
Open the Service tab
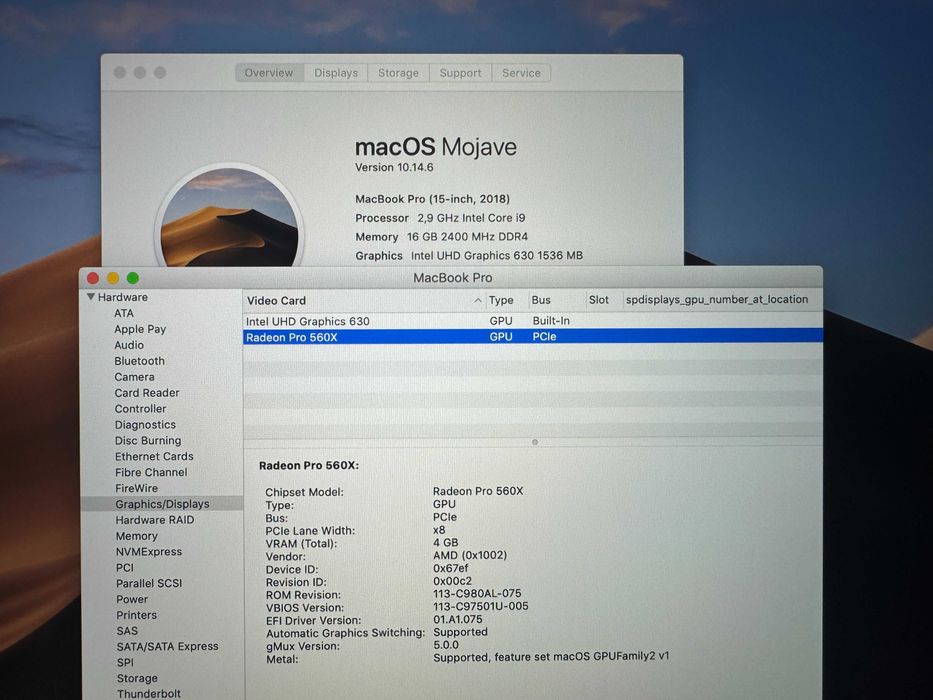(521, 73)
